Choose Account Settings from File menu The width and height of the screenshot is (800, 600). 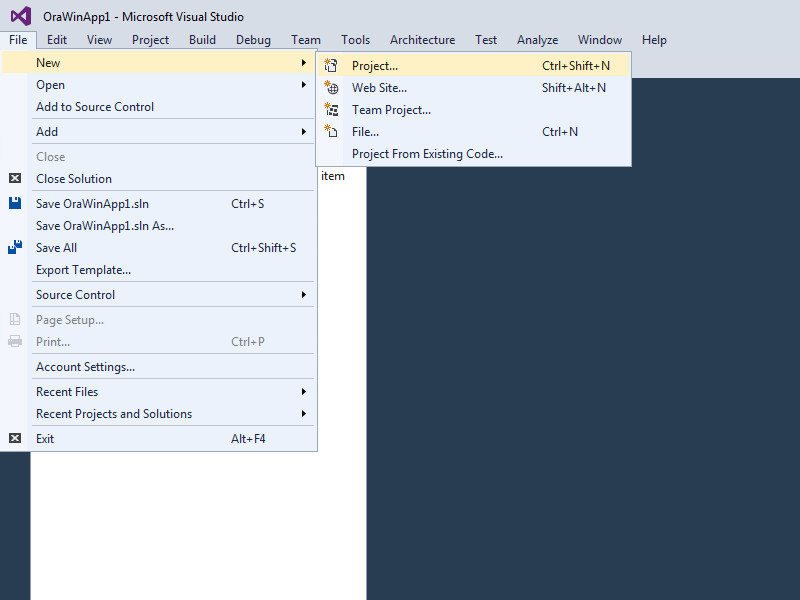click(85, 367)
